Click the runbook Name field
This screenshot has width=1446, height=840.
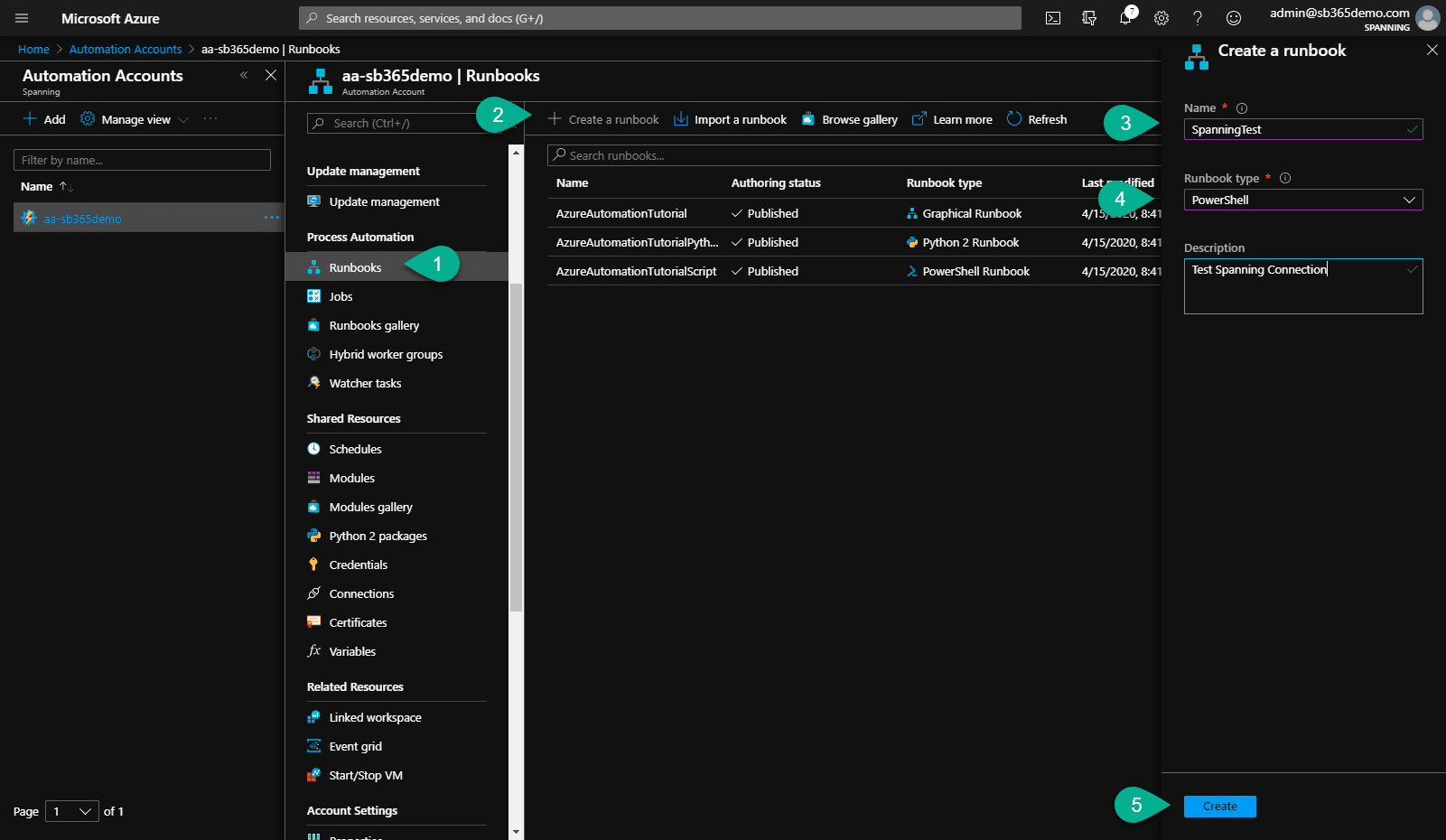point(1303,129)
